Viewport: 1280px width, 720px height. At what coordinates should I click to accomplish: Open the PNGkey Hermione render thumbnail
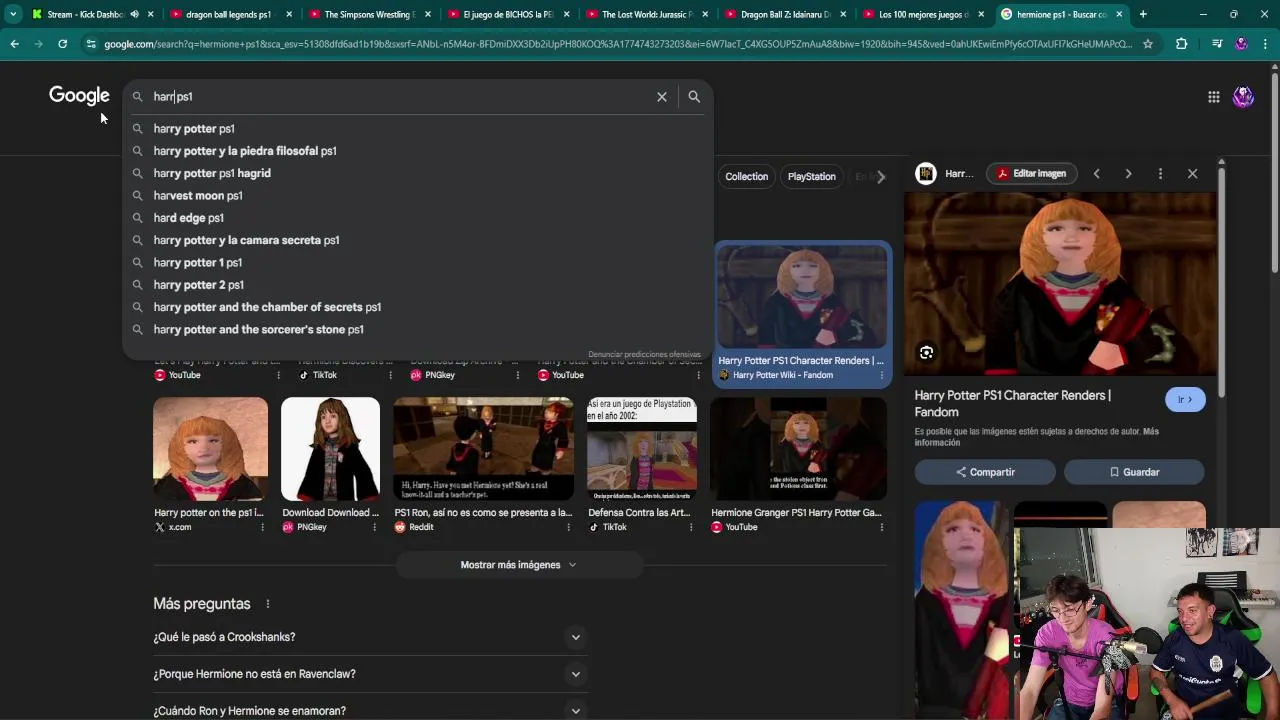[330, 449]
